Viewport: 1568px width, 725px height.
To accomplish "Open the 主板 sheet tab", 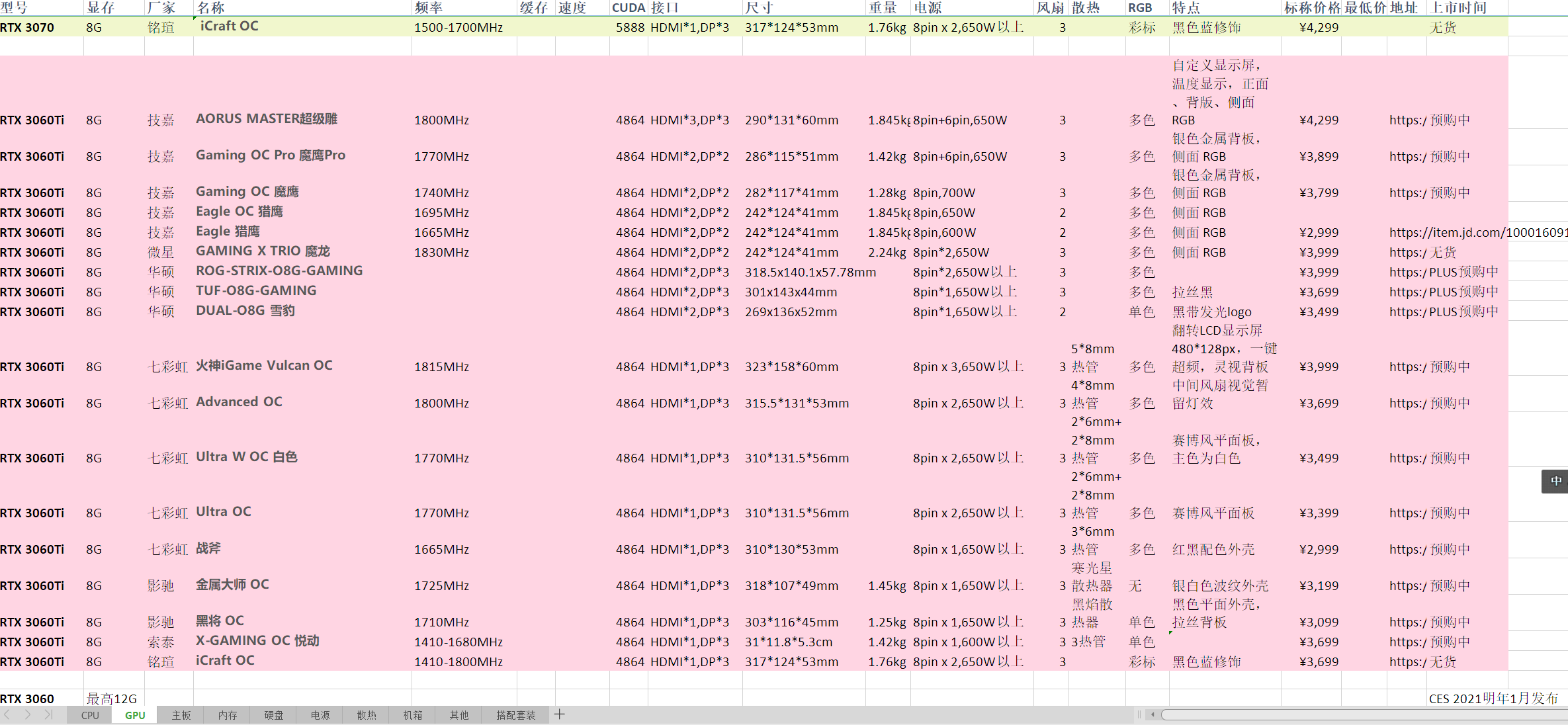I will [x=181, y=715].
